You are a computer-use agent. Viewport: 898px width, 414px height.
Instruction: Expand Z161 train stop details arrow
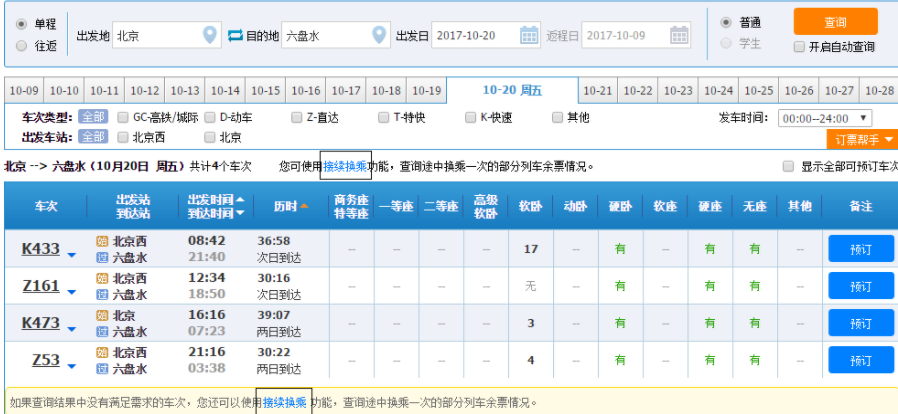pos(71,292)
